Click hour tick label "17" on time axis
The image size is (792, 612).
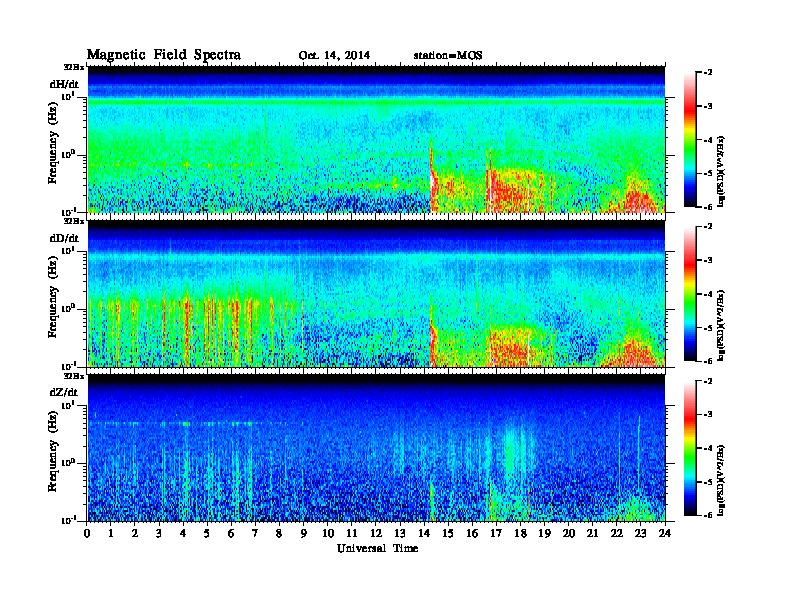pyautogui.click(x=496, y=534)
